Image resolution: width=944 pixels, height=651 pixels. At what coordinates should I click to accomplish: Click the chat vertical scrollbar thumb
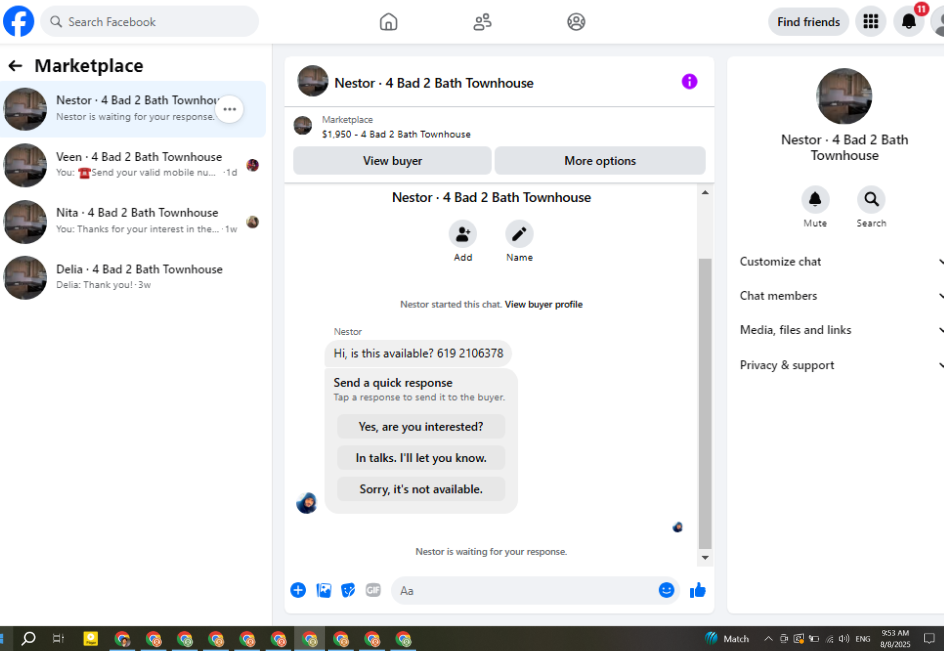[705, 403]
